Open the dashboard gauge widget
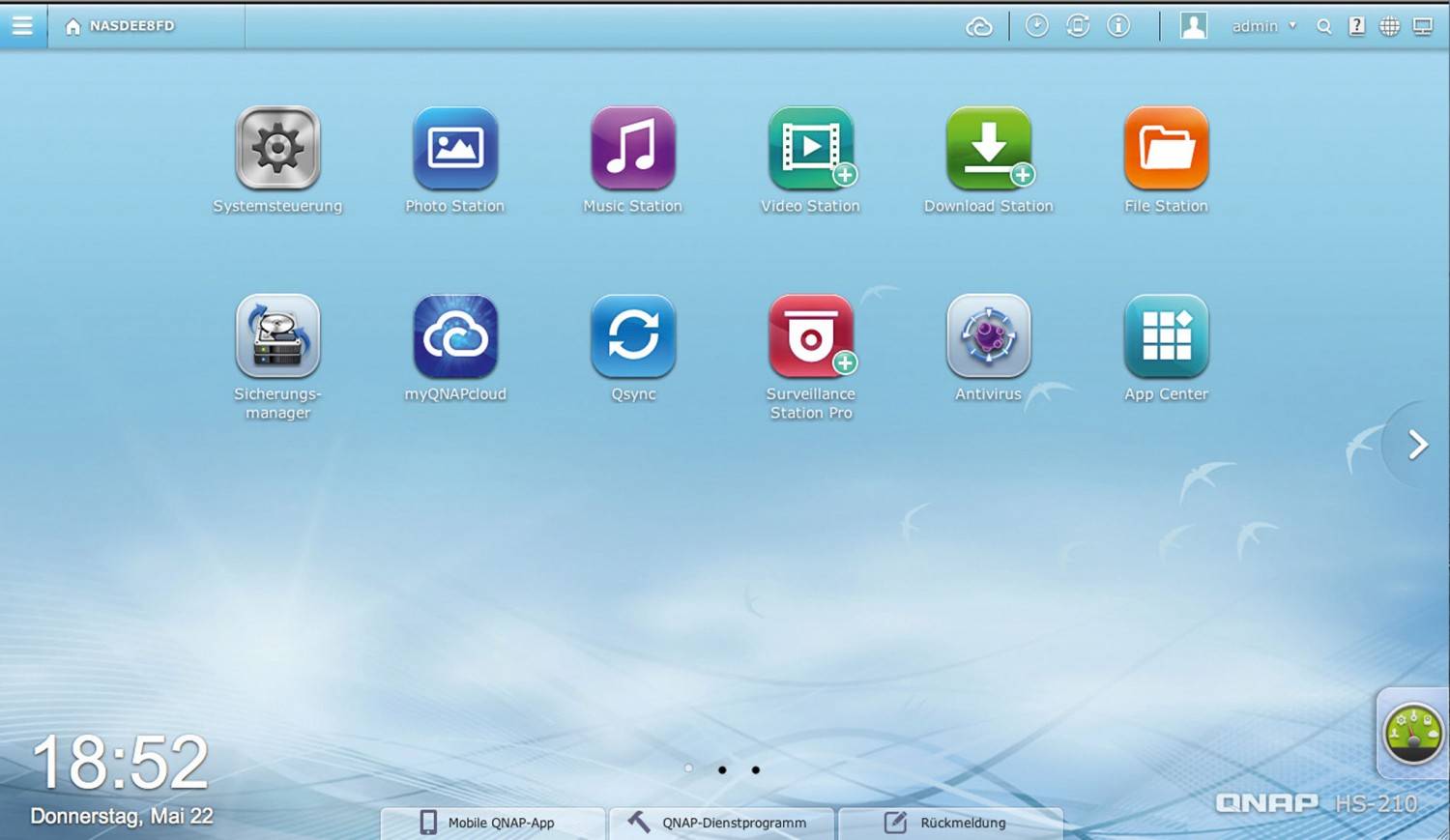Image resolution: width=1450 pixels, height=840 pixels. click(1413, 734)
